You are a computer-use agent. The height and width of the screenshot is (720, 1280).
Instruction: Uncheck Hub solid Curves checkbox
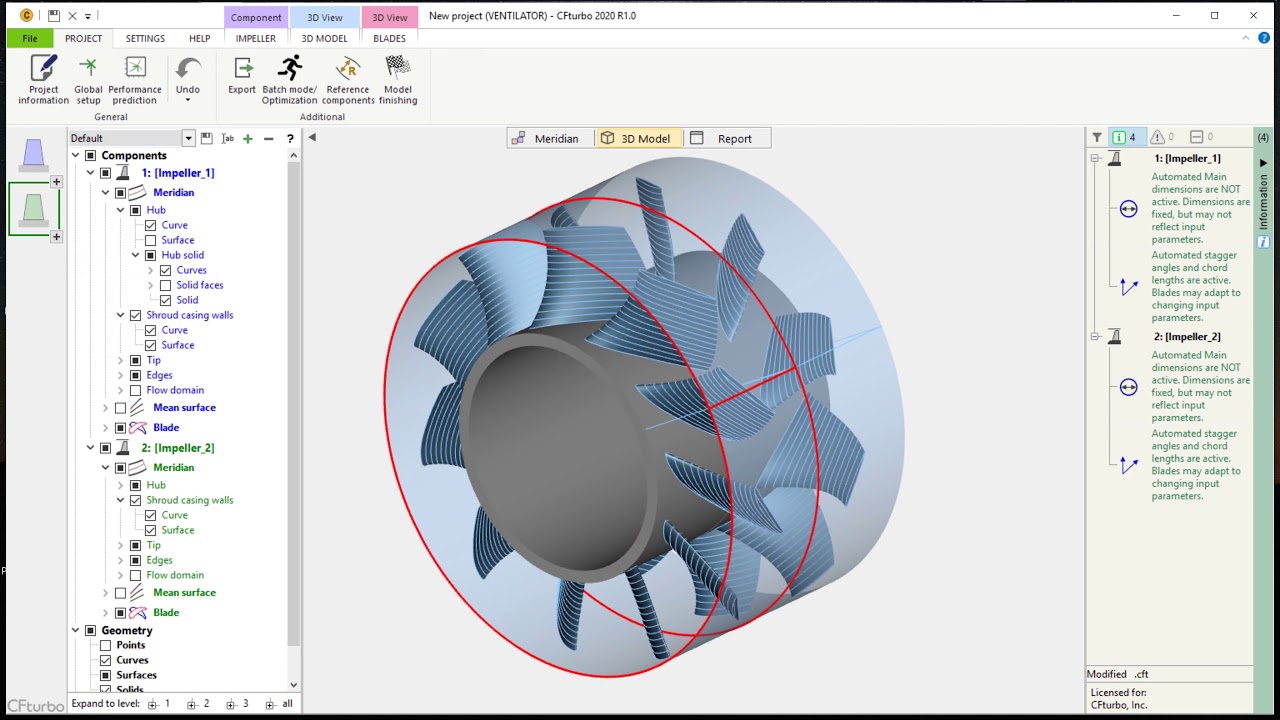(x=166, y=270)
